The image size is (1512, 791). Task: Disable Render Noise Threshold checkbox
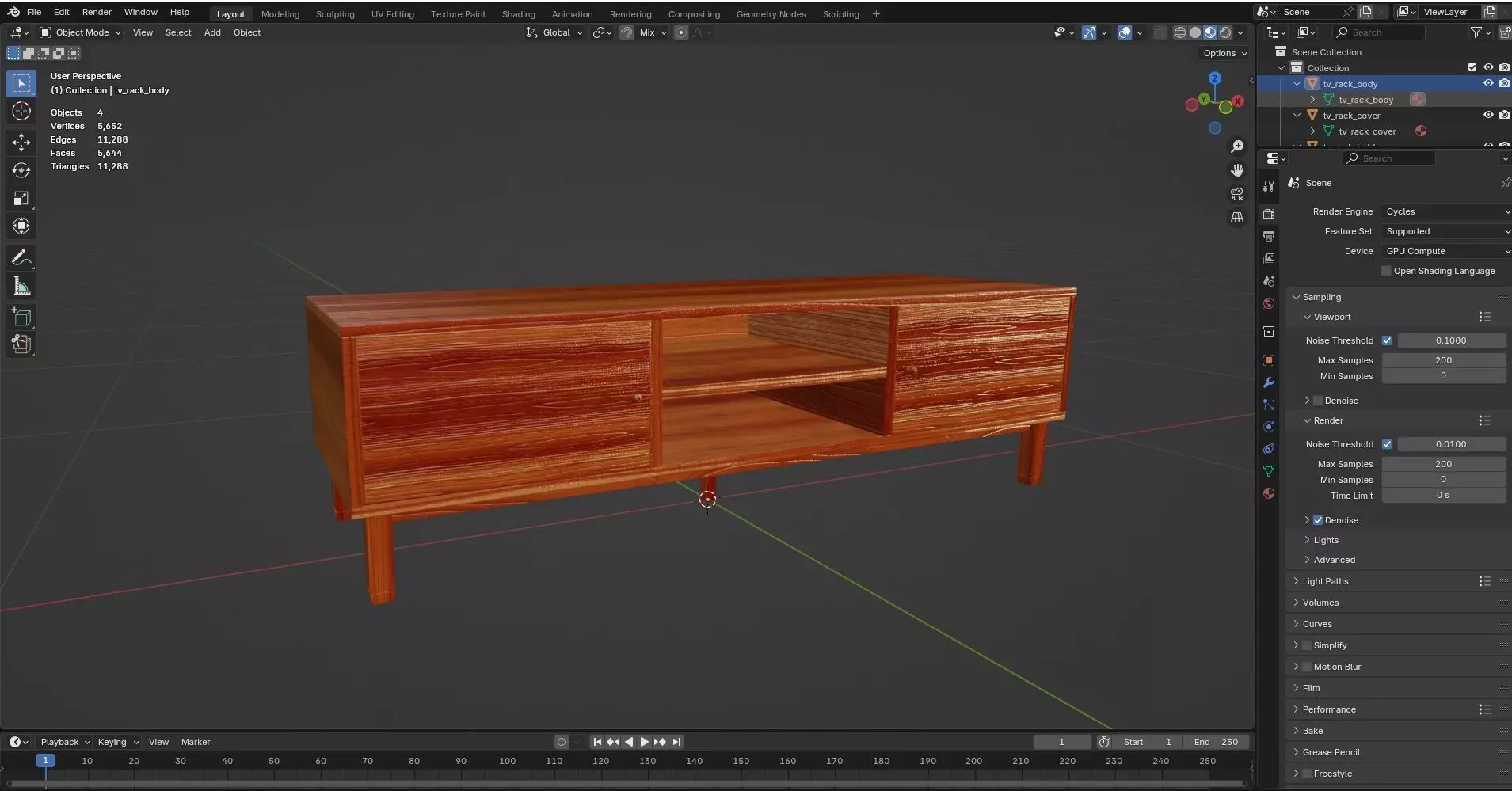pyautogui.click(x=1387, y=444)
